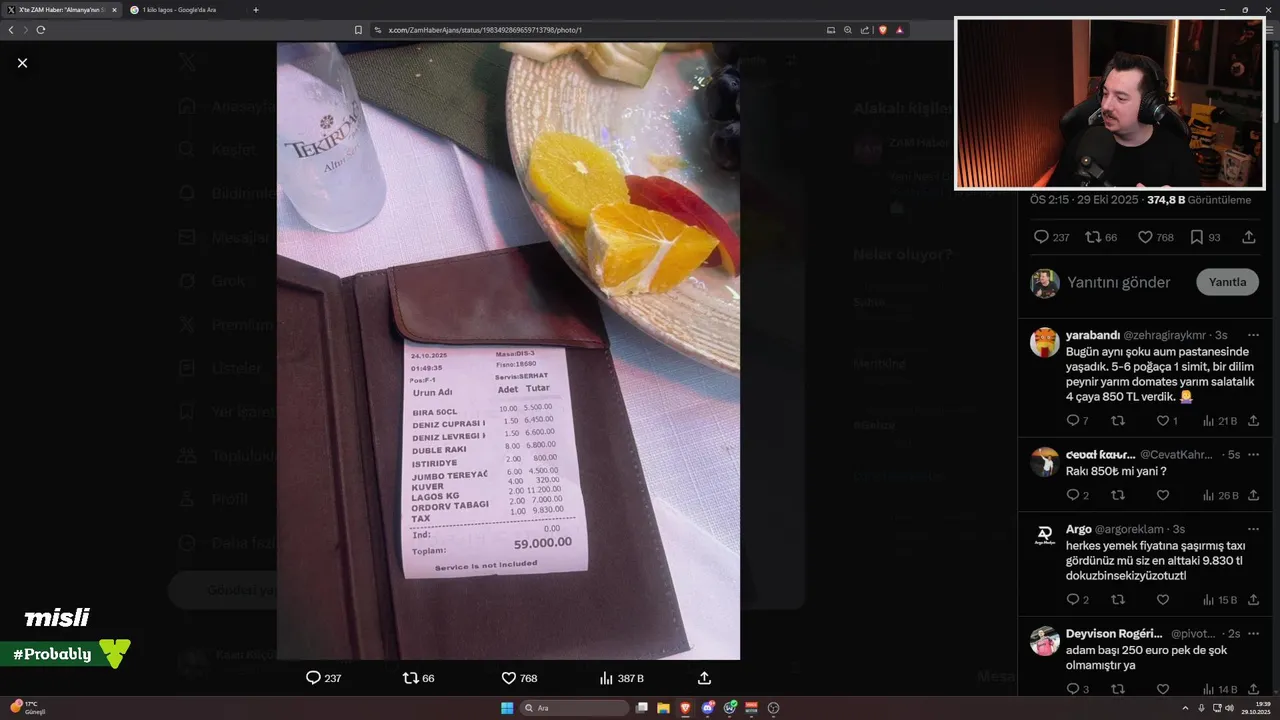Viewport: 1280px width, 720px height.
Task: Open Deyvison Rogéri's profile name link
Action: click(x=1114, y=634)
